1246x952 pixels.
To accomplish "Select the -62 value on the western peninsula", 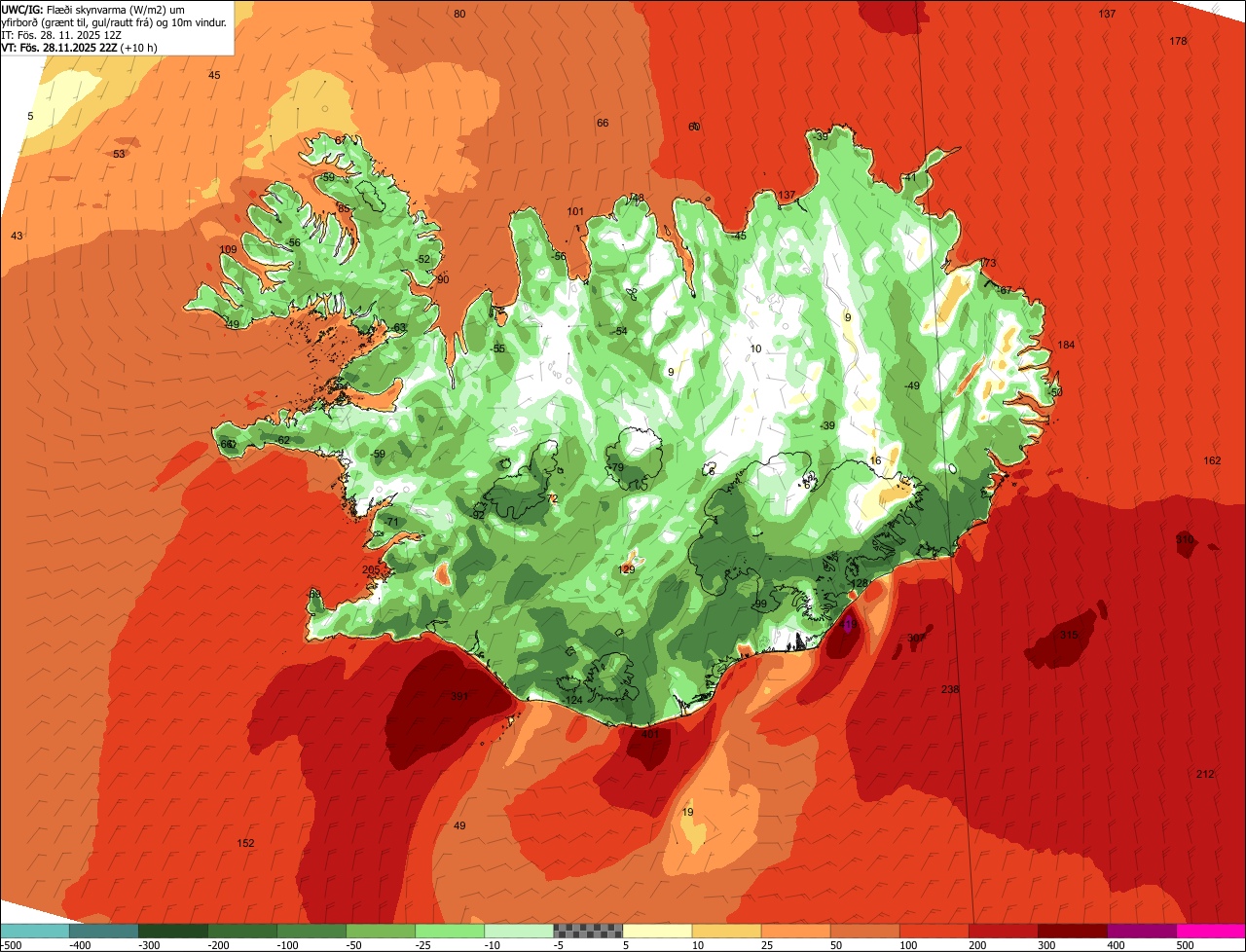I will tap(281, 440).
